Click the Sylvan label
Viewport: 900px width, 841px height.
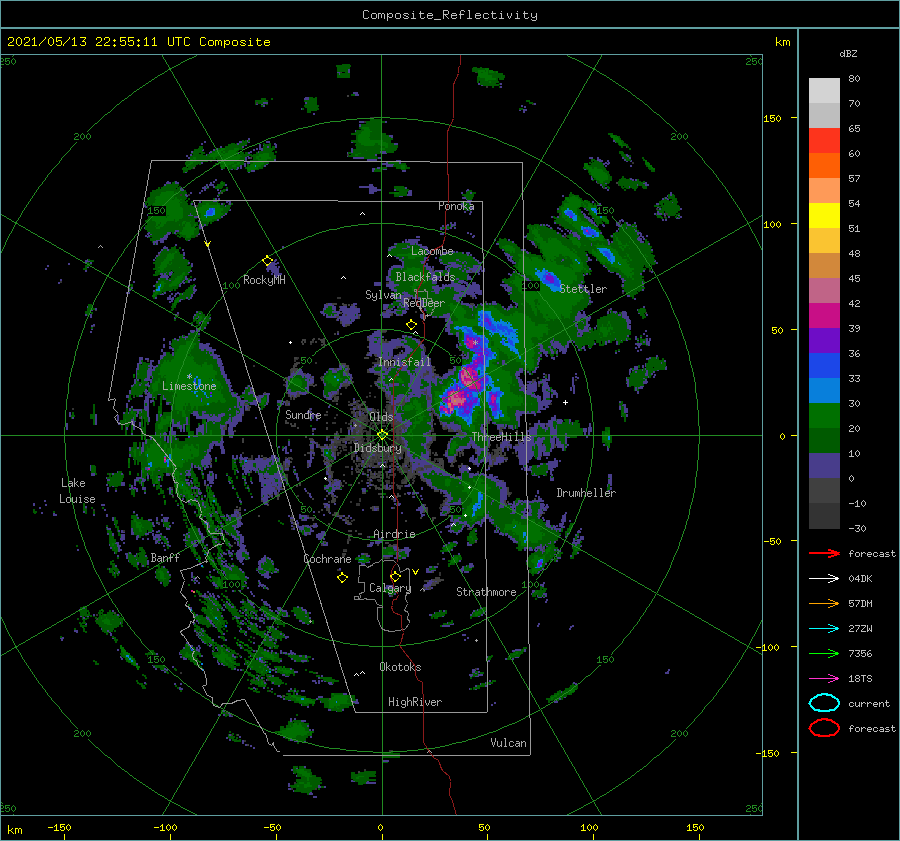click(383, 295)
